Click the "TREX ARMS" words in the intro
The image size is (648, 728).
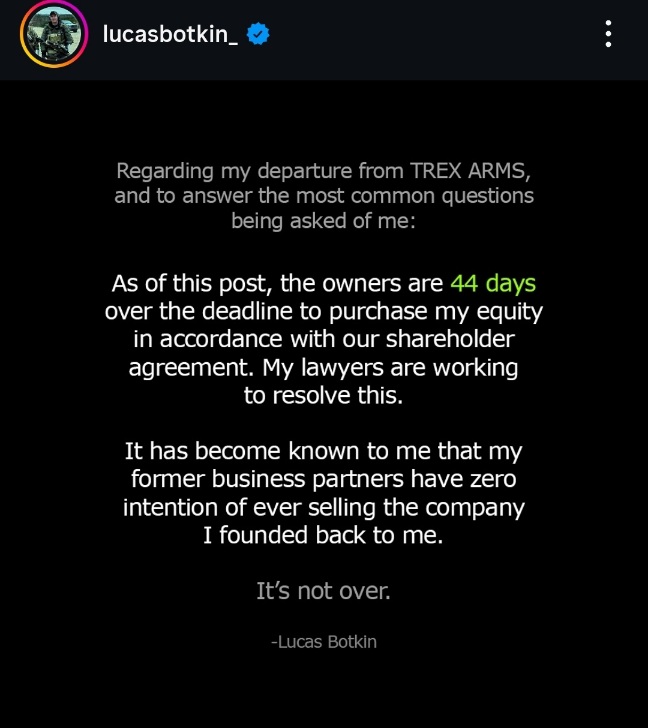[x=470, y=171]
